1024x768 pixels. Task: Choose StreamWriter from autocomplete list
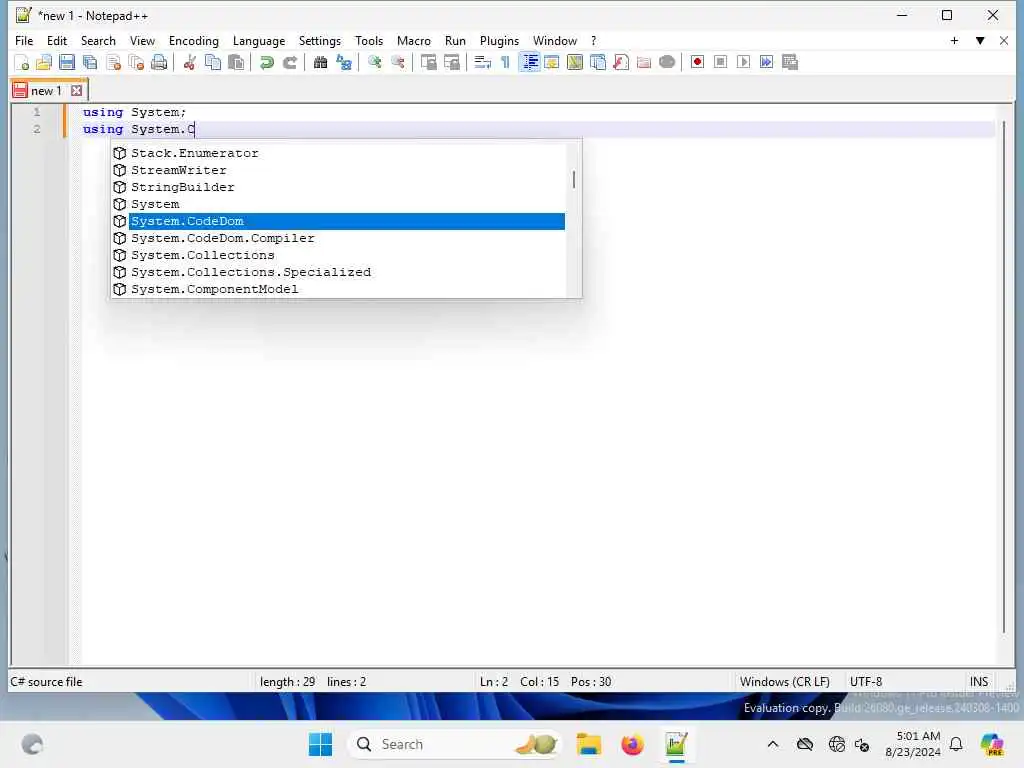(x=338, y=170)
